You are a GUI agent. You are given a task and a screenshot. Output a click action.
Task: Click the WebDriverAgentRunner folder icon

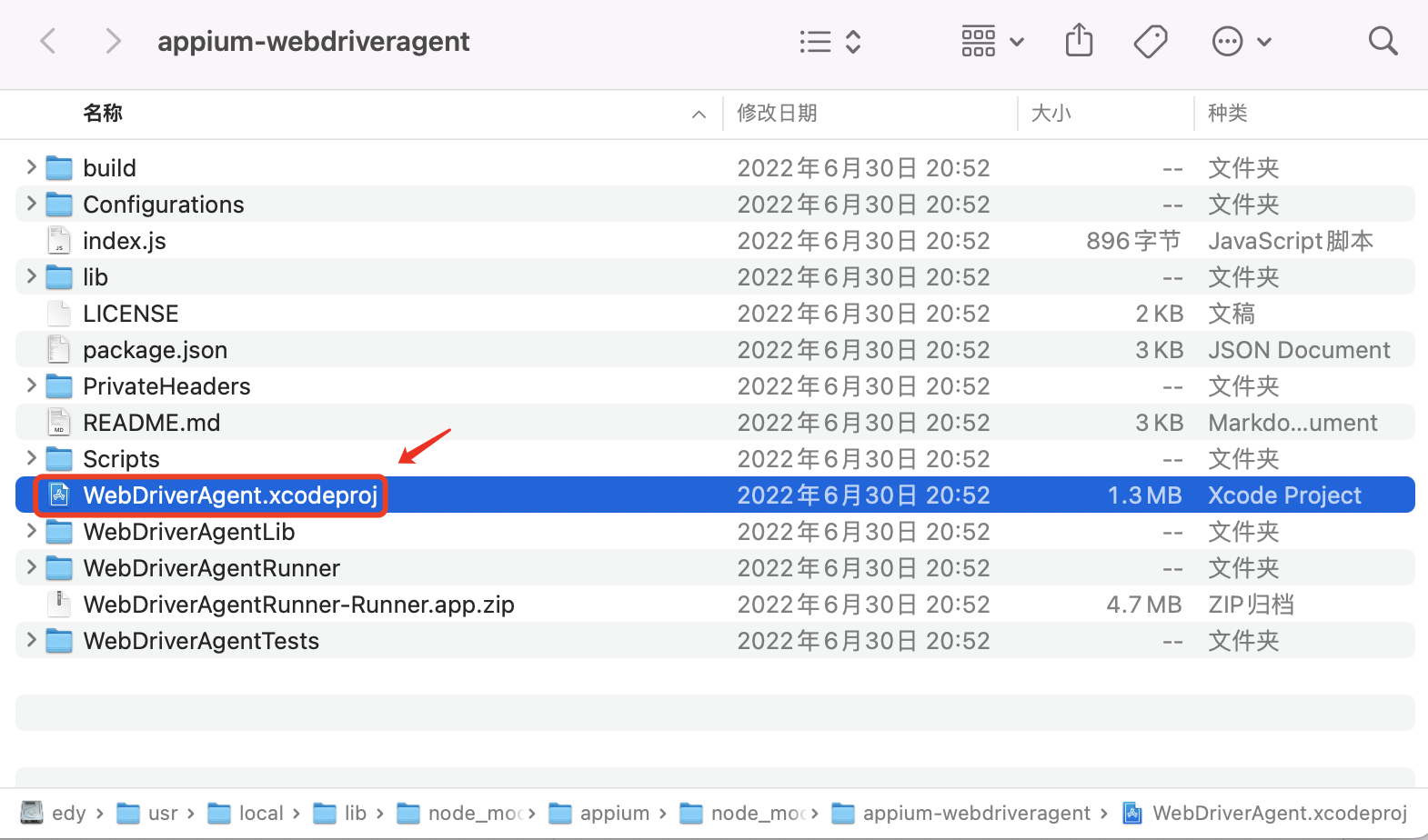pos(59,568)
